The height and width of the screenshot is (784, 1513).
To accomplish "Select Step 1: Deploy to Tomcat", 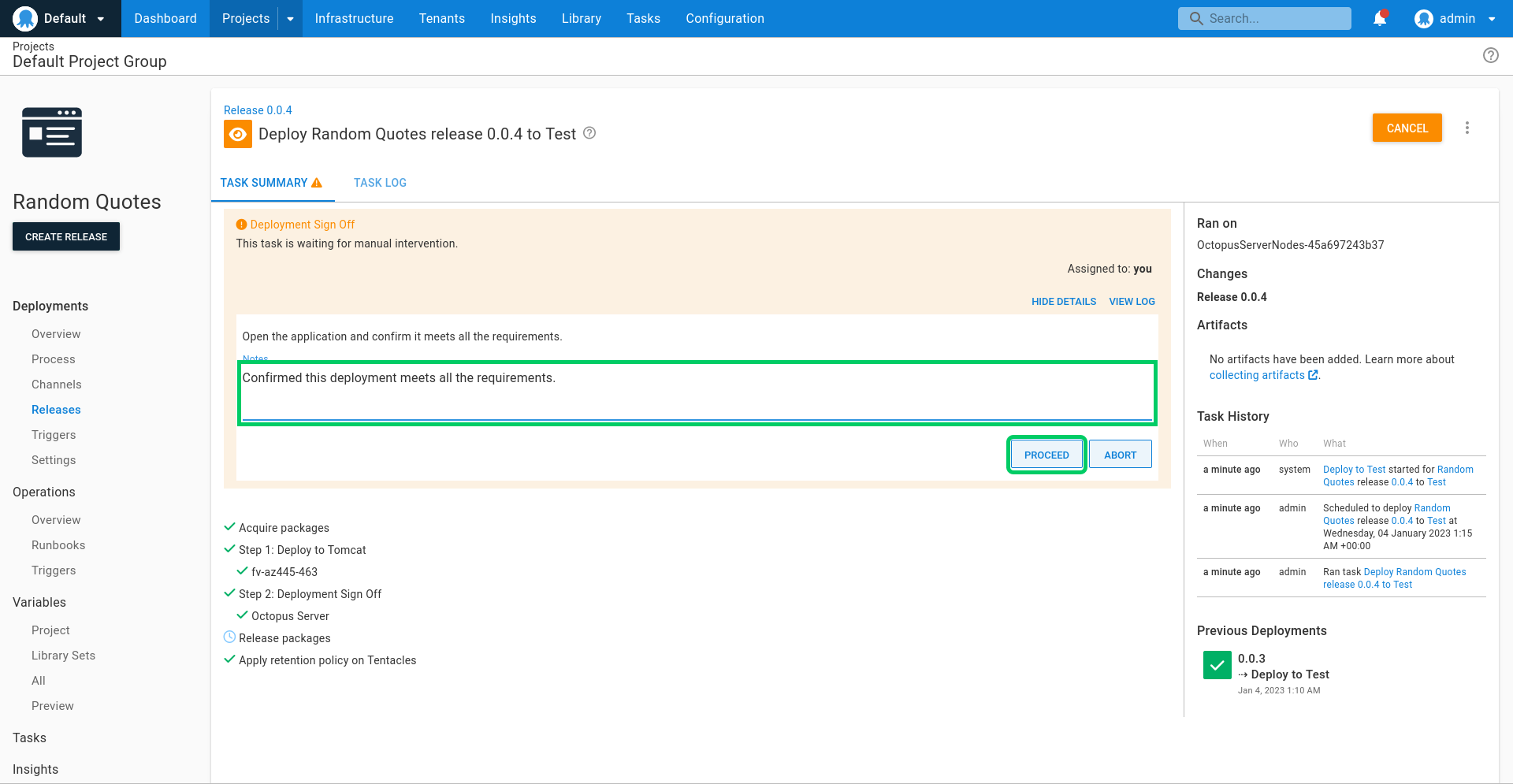I will [x=302, y=550].
